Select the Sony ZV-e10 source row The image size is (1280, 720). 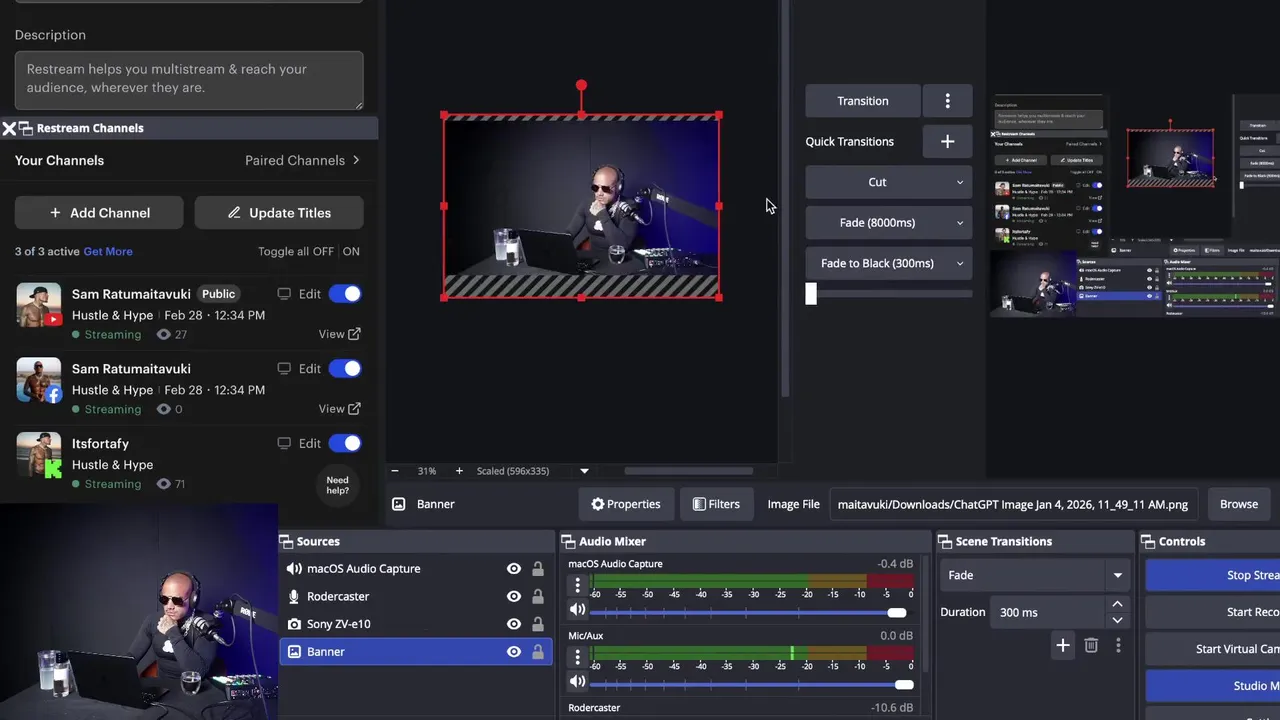pyautogui.click(x=416, y=624)
